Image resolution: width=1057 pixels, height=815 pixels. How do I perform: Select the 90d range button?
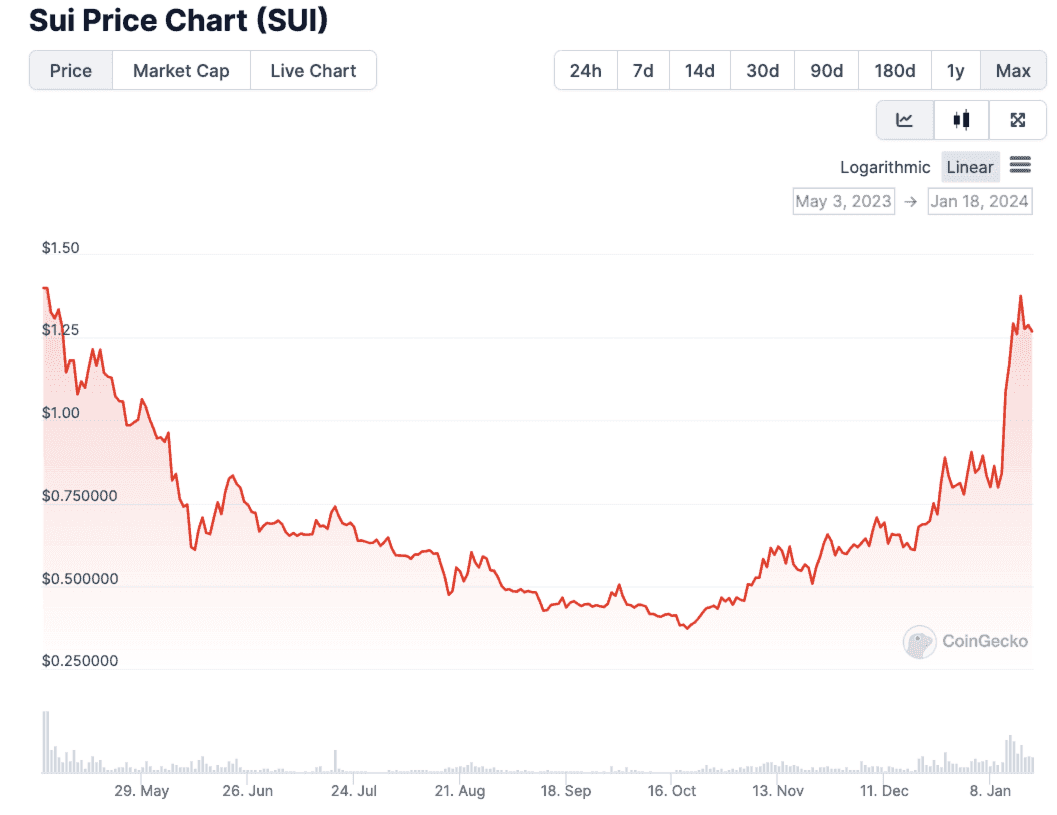pyautogui.click(x=826, y=70)
